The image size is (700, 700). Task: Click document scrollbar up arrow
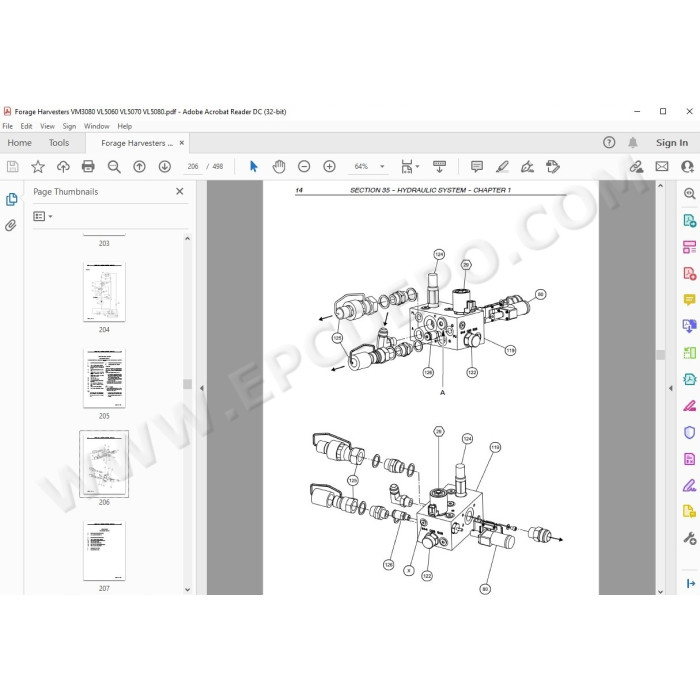[x=661, y=185]
